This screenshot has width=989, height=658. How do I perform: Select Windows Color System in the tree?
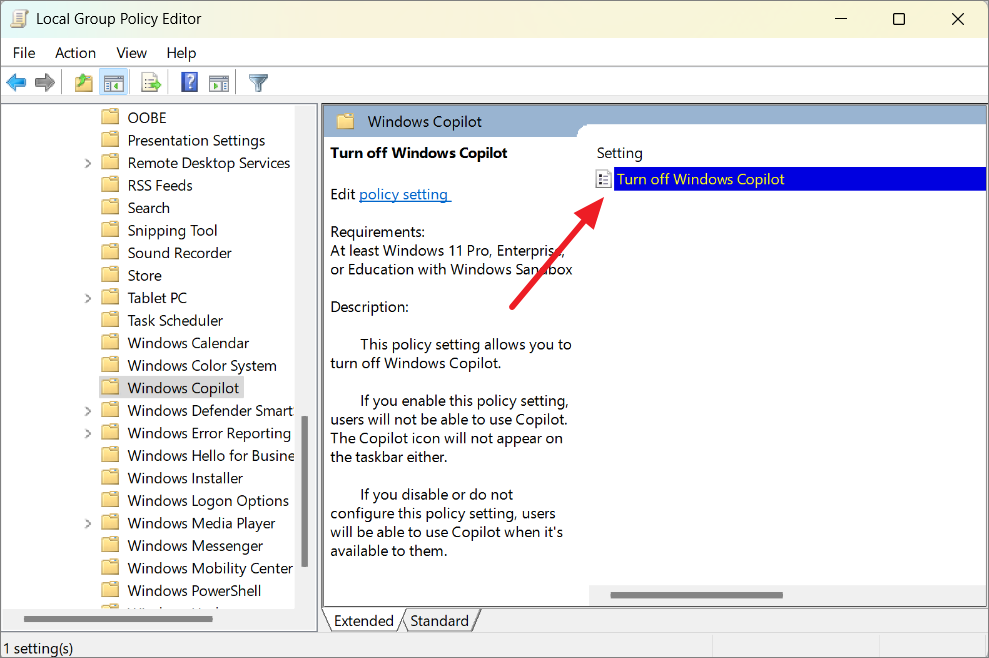tap(202, 365)
